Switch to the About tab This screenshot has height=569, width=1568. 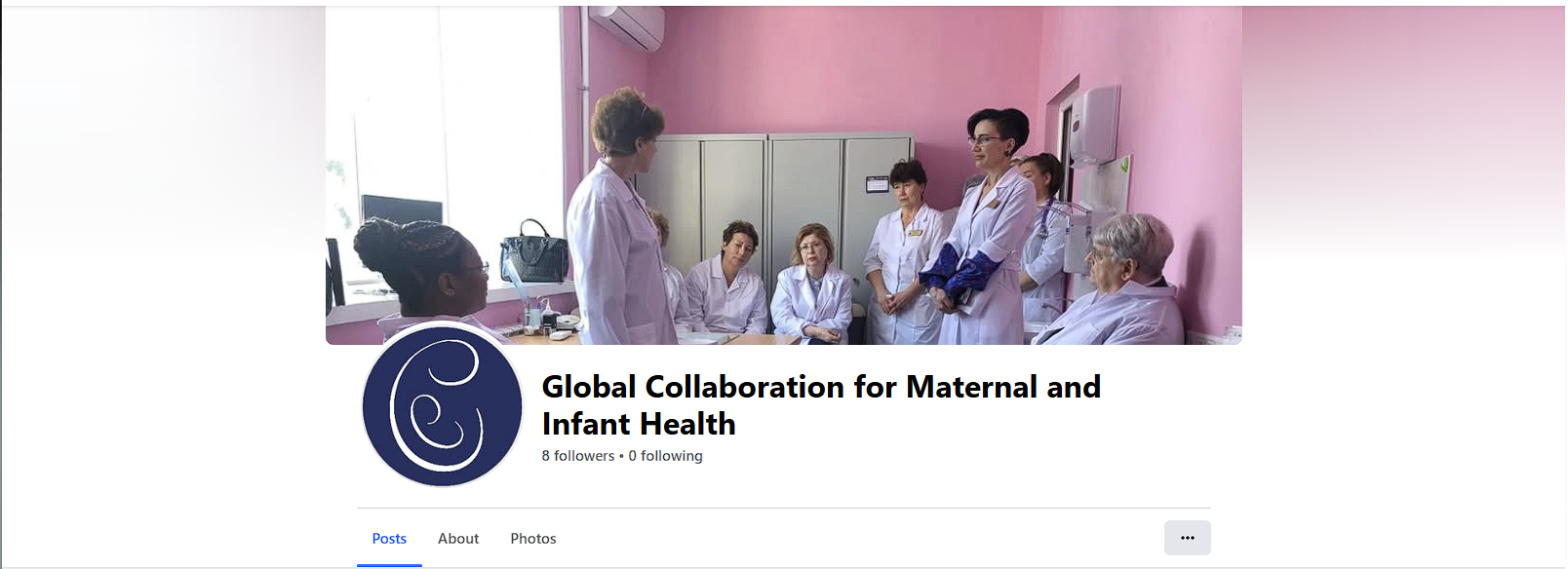click(x=458, y=539)
